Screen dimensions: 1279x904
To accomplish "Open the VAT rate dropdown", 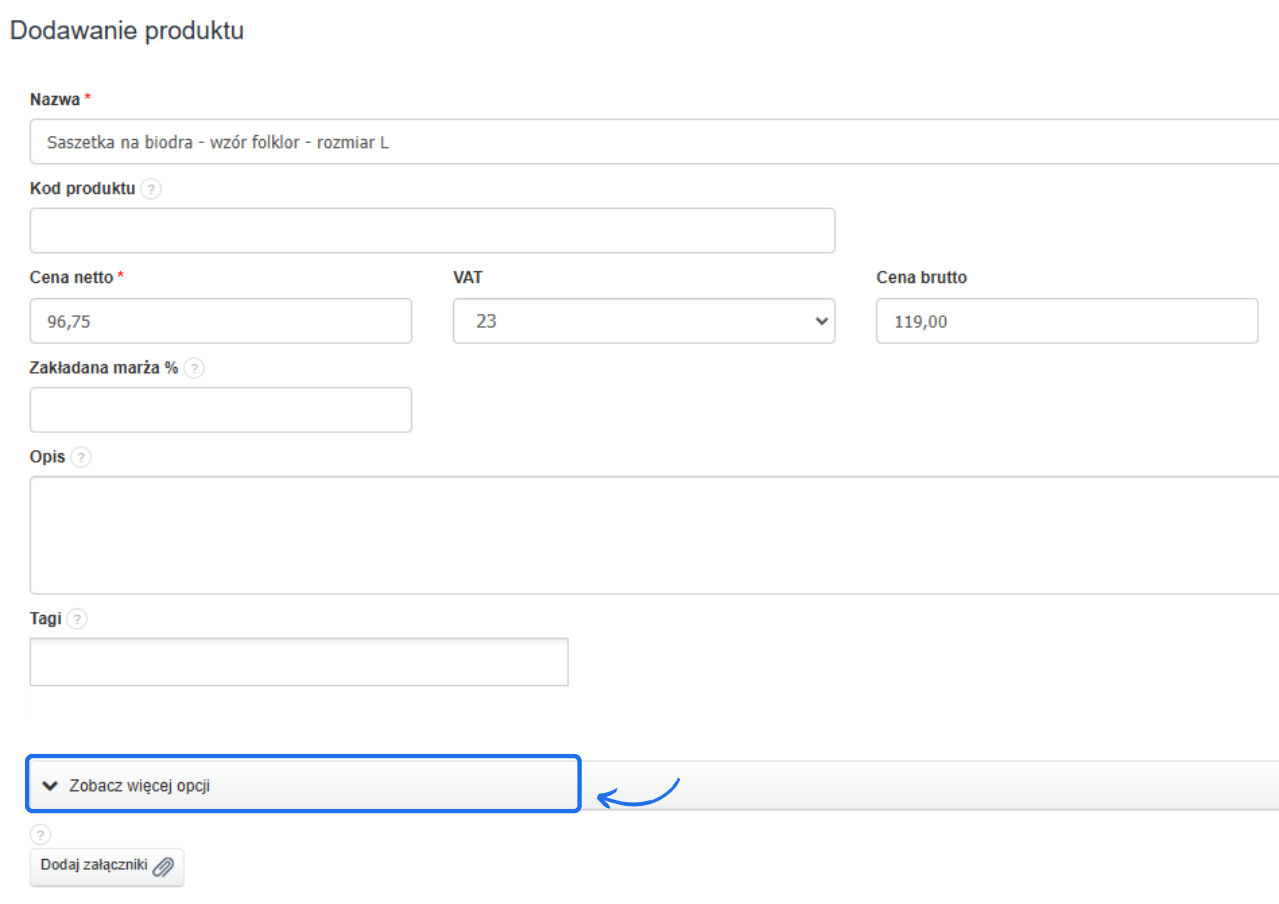I will [643, 321].
